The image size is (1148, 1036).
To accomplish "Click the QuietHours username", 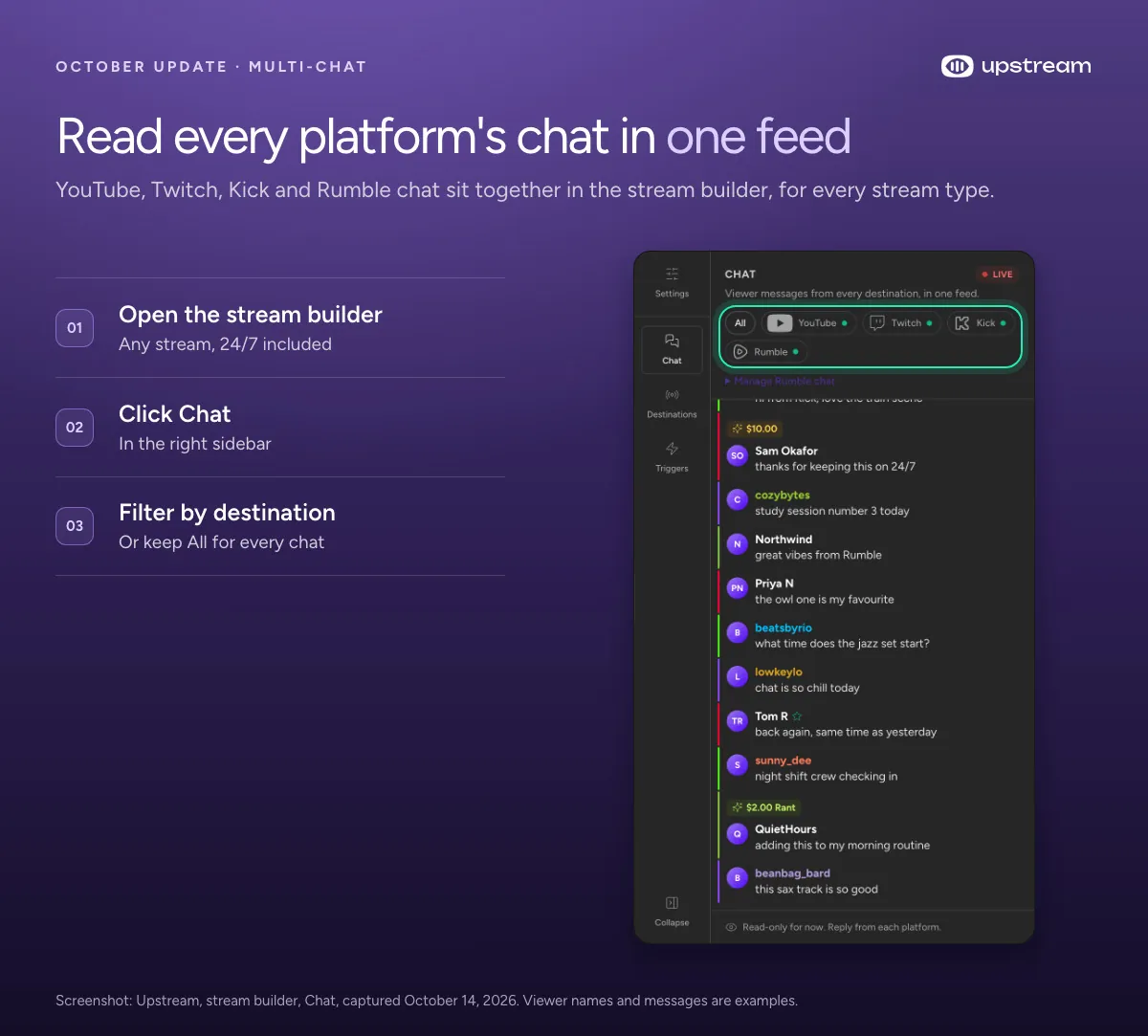I will pyautogui.click(x=786, y=829).
